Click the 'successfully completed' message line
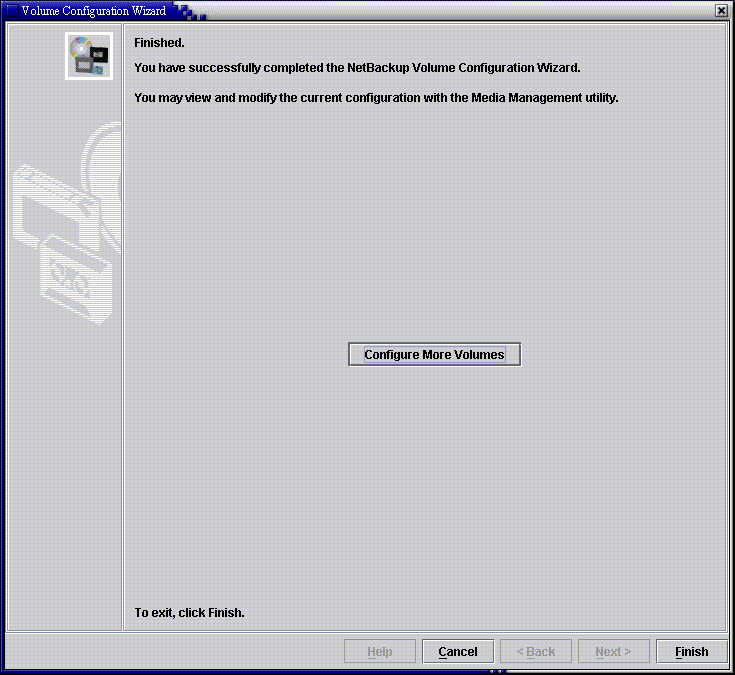The image size is (735, 675). click(357, 68)
